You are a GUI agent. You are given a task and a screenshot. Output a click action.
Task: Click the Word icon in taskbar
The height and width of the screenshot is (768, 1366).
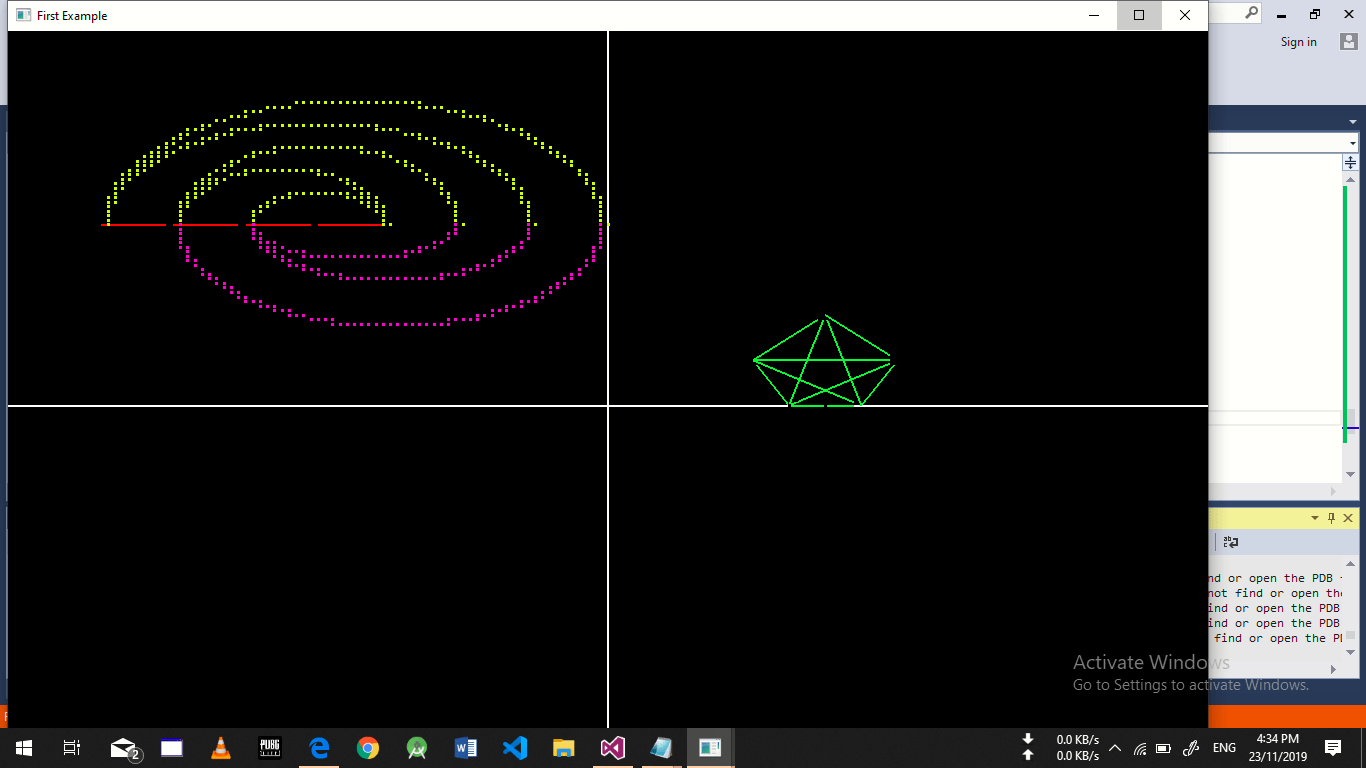(466, 748)
